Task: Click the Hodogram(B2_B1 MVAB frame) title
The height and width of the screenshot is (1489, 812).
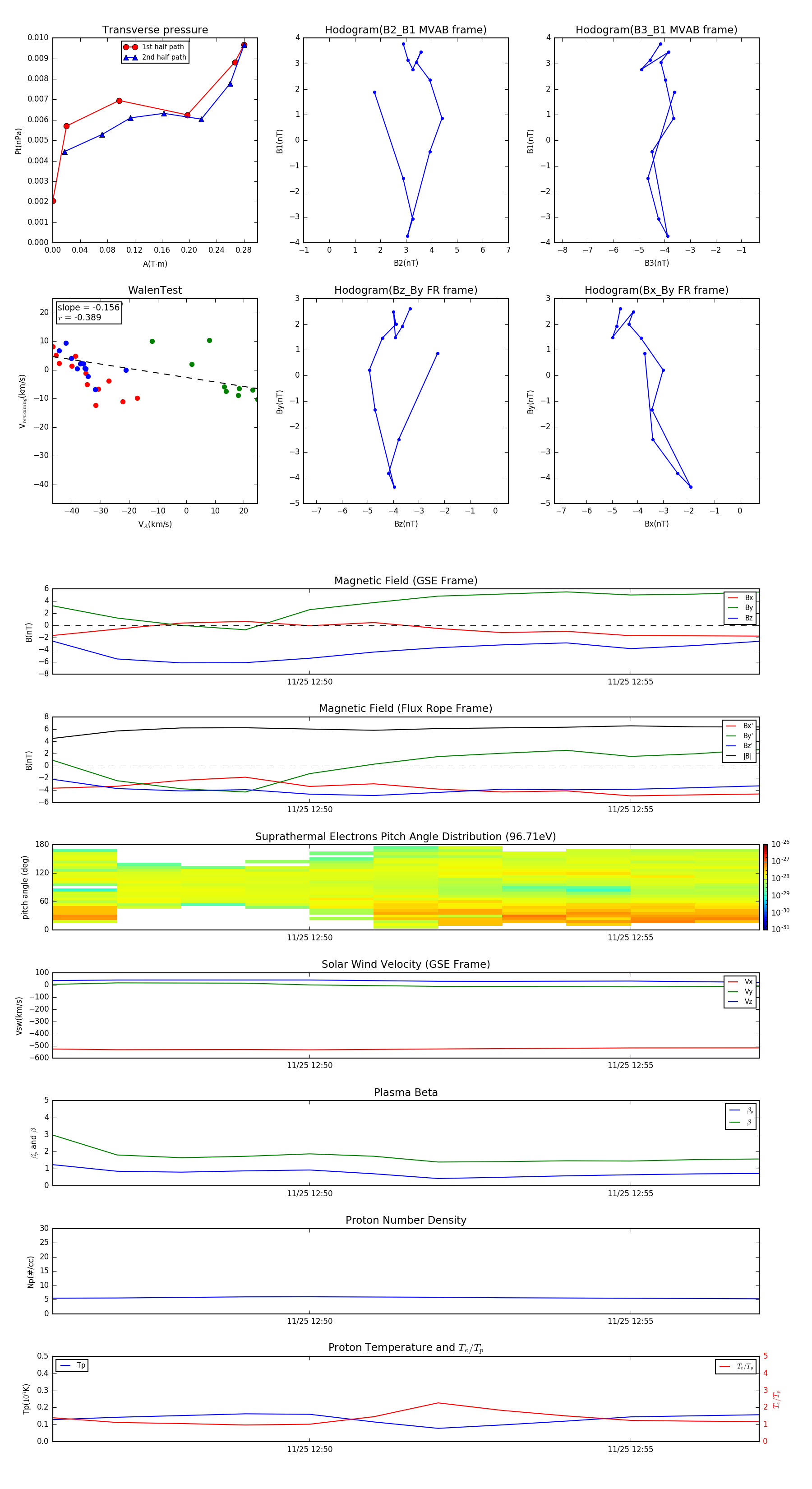Action: point(406,30)
